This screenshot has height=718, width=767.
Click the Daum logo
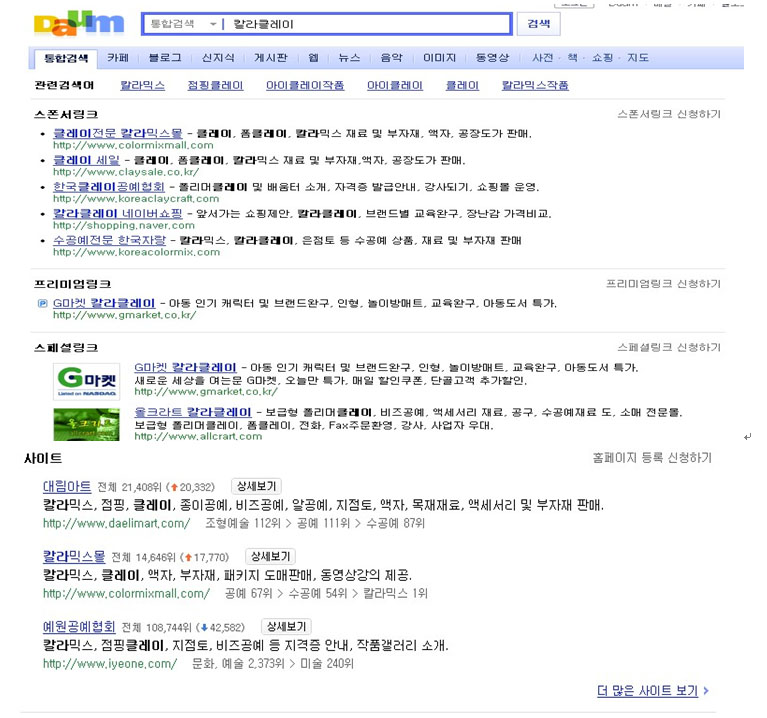click(79, 24)
